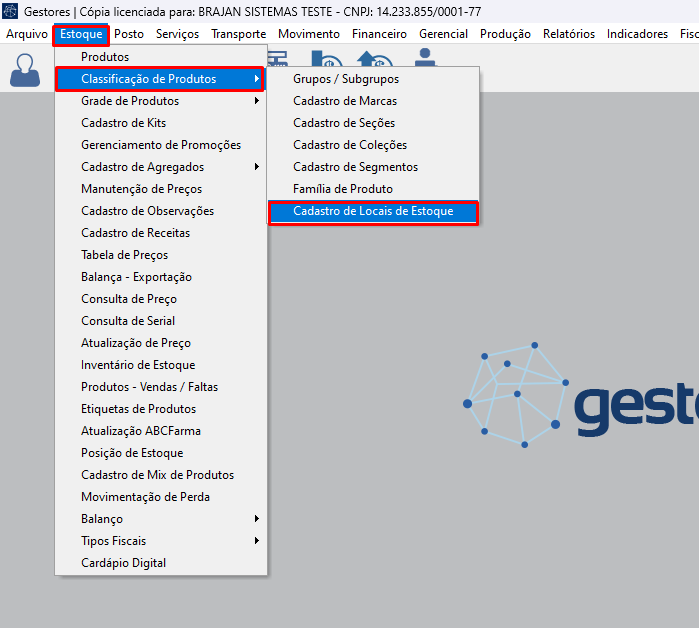Viewport: 699px width, 628px height.
Task: Select Cardápio Digital option
Action: [x=123, y=563]
